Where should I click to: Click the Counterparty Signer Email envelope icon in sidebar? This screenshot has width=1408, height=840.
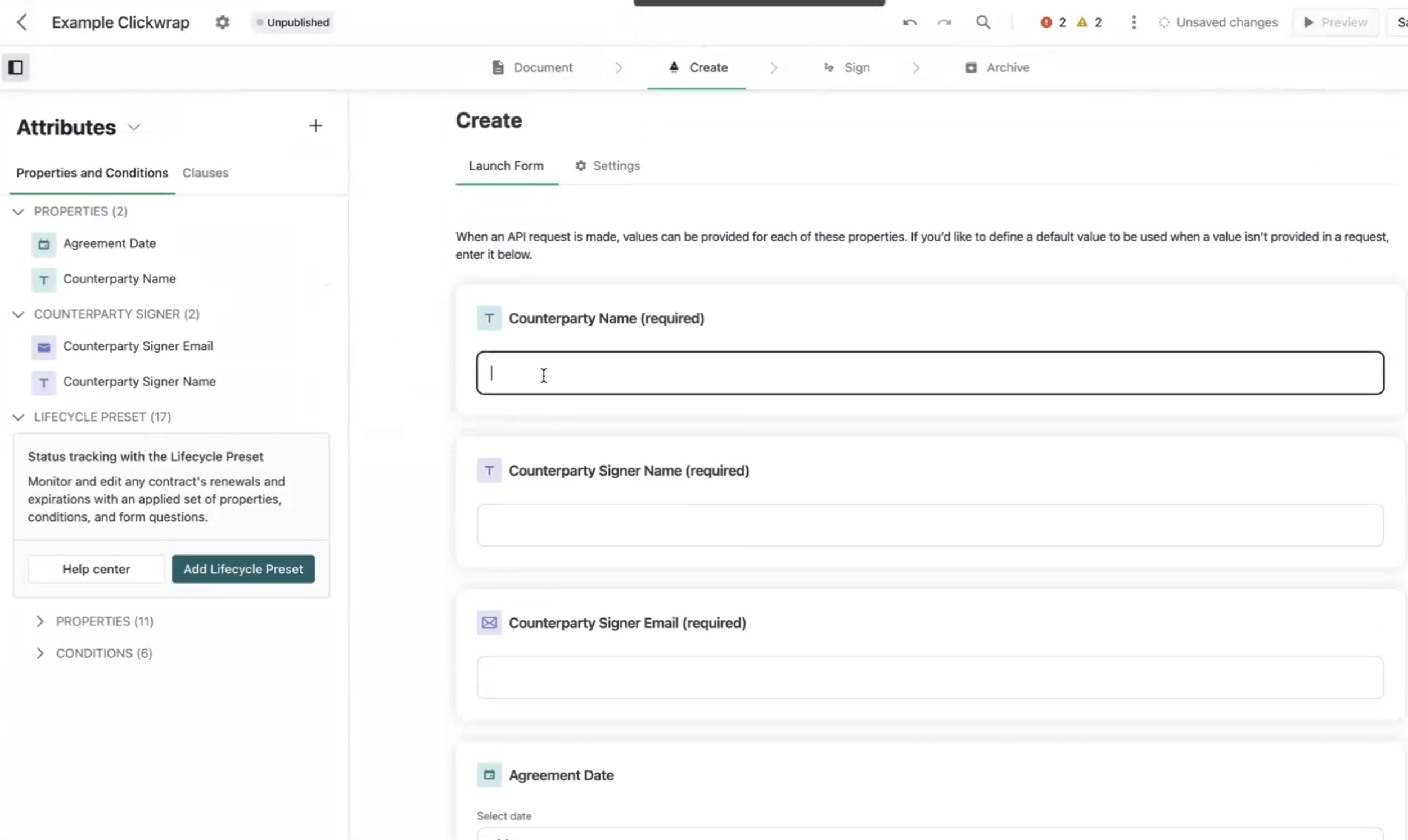43,347
